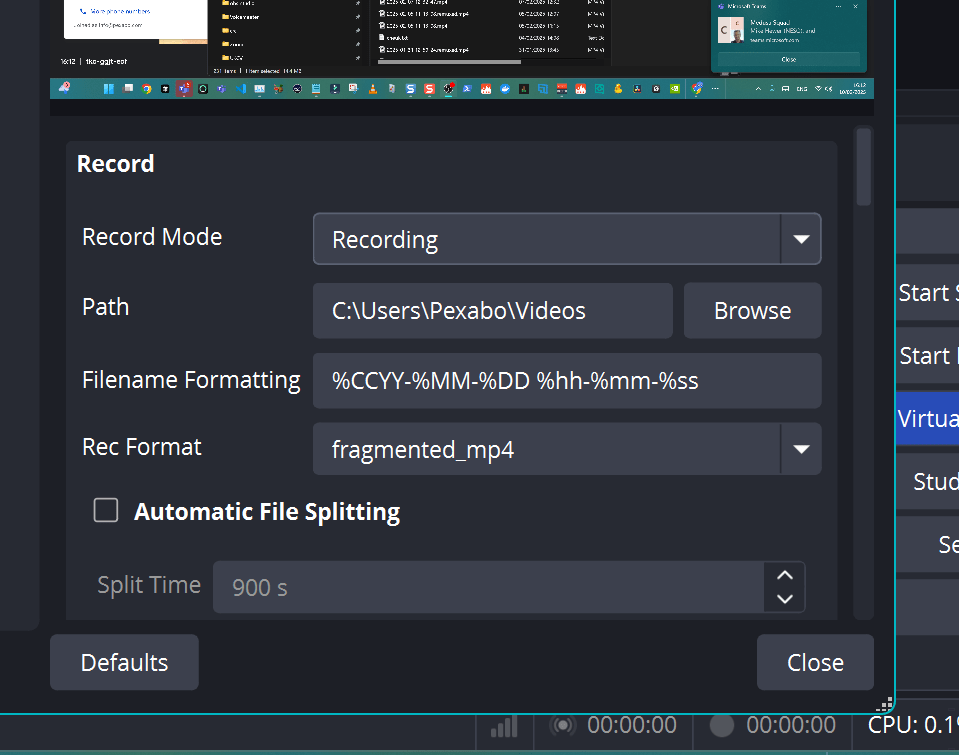This screenshot has height=755, width=959.
Task: Open the Rec Format dropdown arrow
Action: [x=801, y=449]
